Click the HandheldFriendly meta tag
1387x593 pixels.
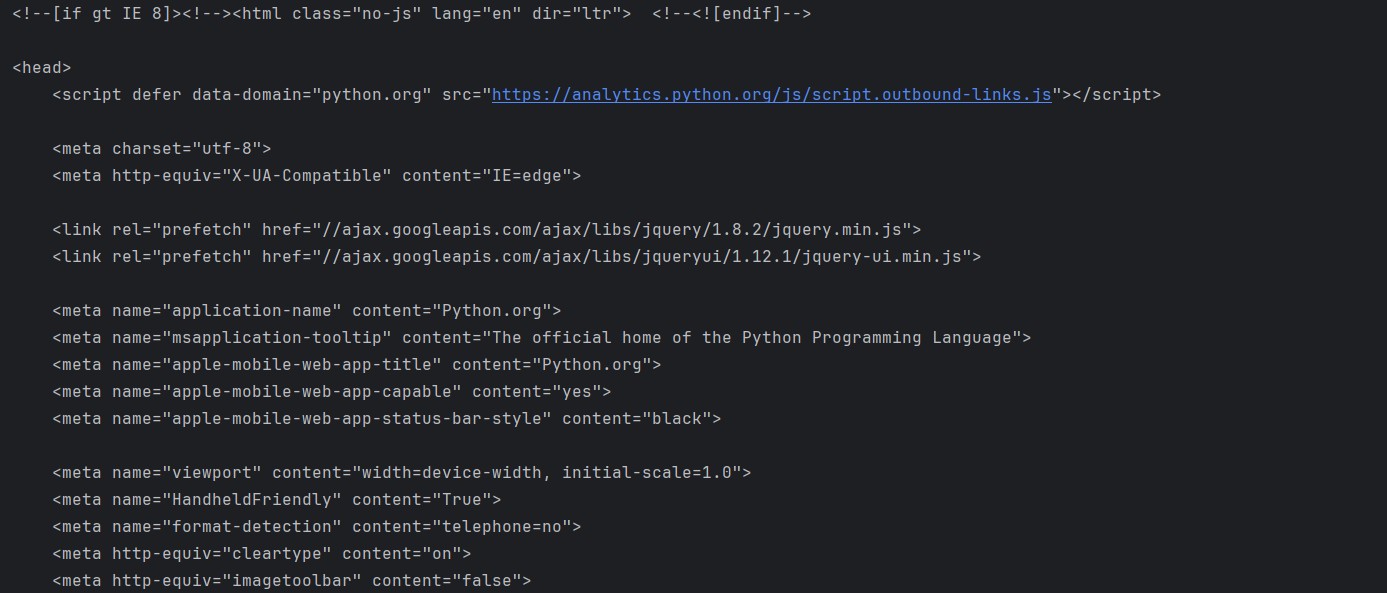click(x=277, y=500)
